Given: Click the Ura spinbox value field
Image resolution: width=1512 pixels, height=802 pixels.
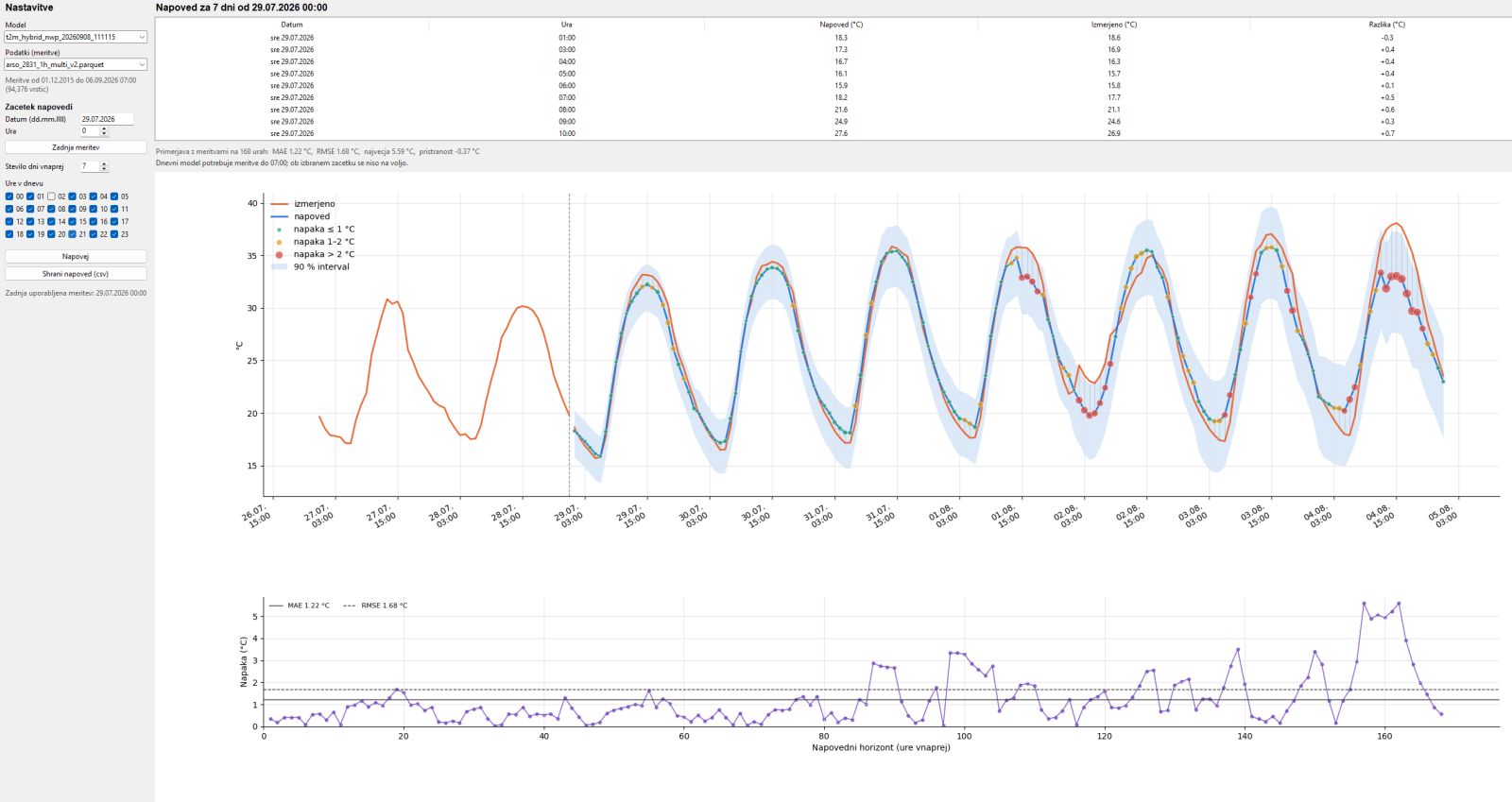Looking at the screenshot, I should tap(90, 131).
